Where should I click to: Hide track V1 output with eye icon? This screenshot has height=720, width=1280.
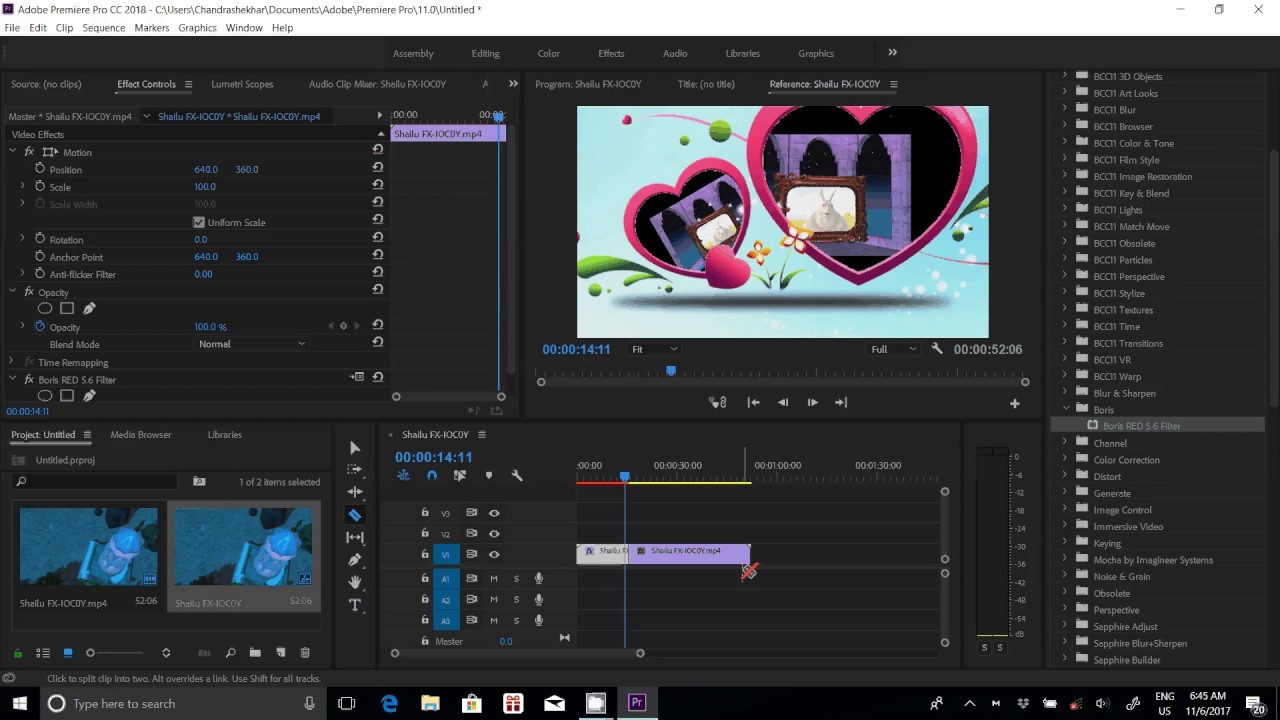(494, 555)
